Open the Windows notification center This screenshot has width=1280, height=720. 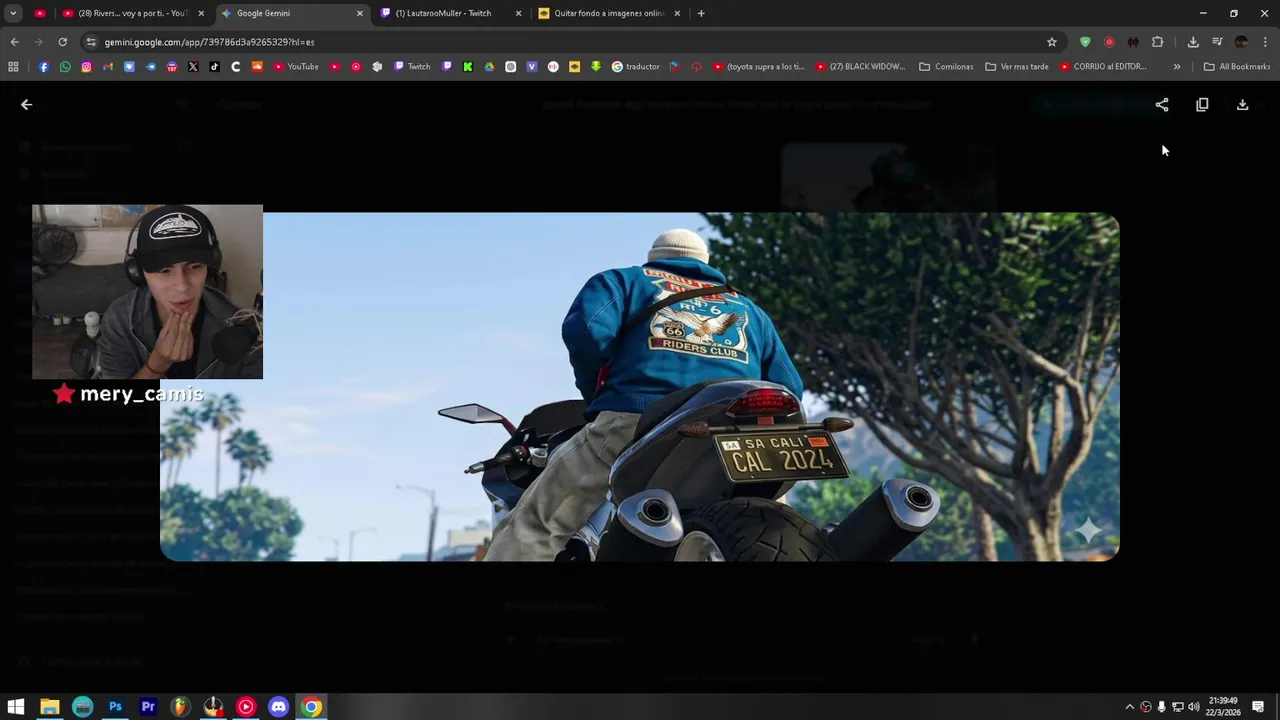1258,707
